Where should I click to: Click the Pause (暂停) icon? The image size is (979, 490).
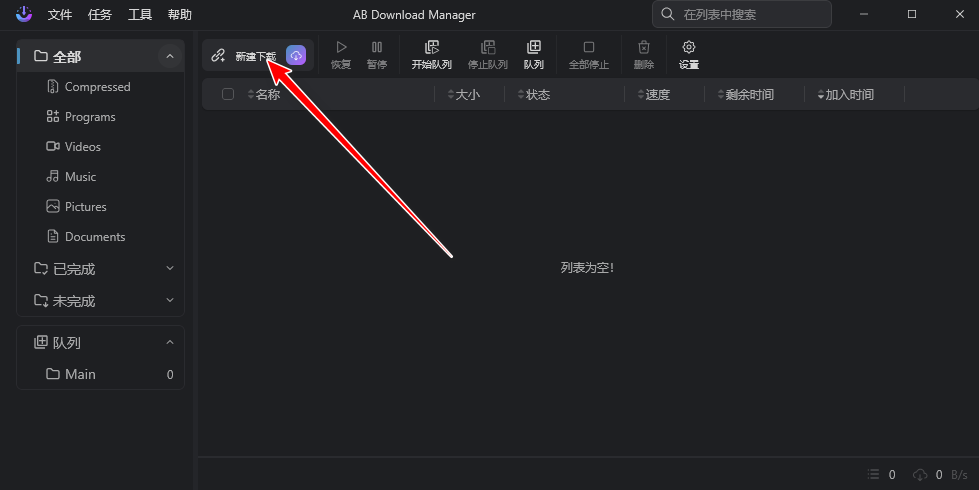[377, 47]
